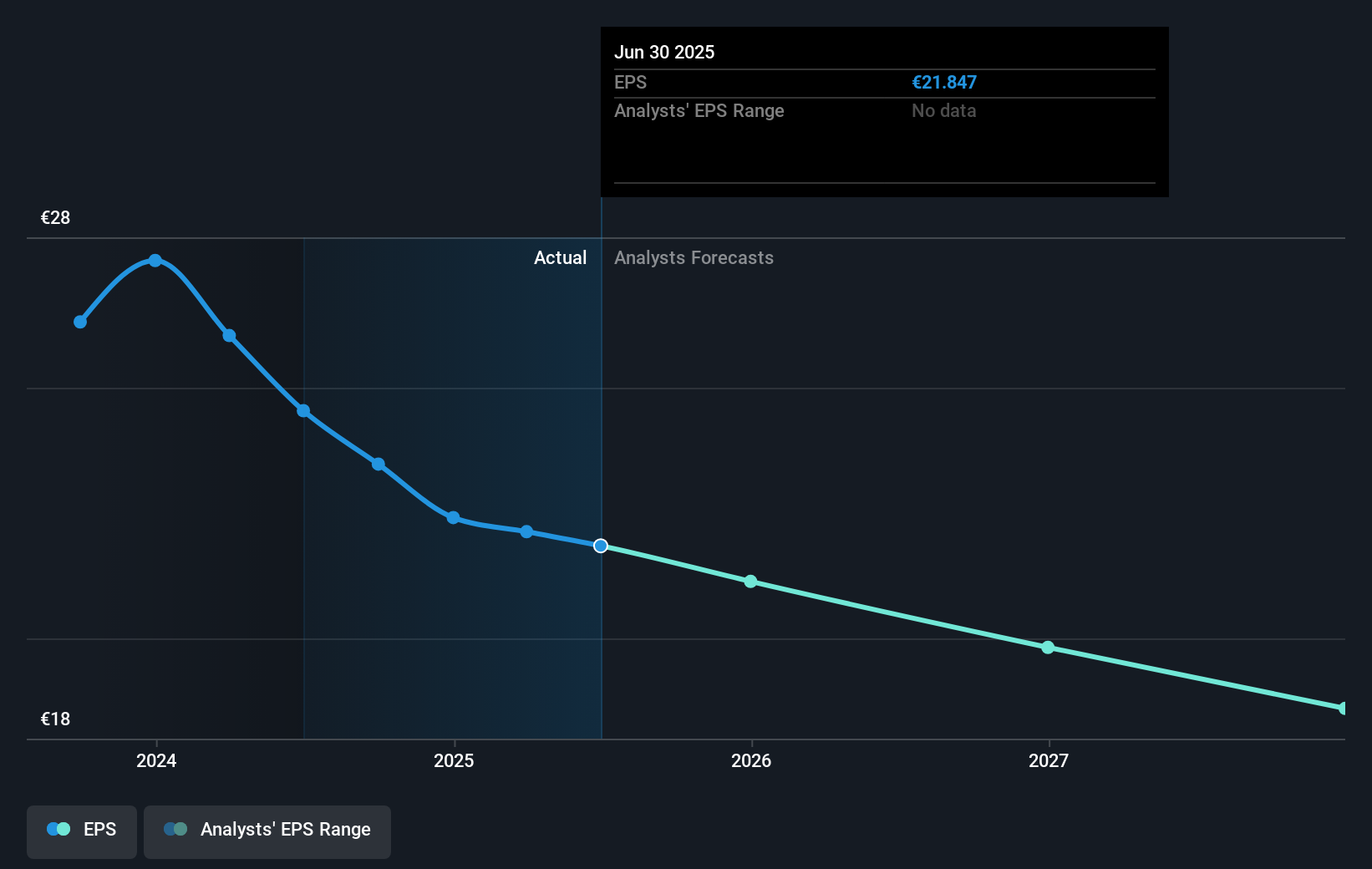Screen dimensions: 1372x869
Task: Click the No data label in the tooltip
Action: click(943, 110)
